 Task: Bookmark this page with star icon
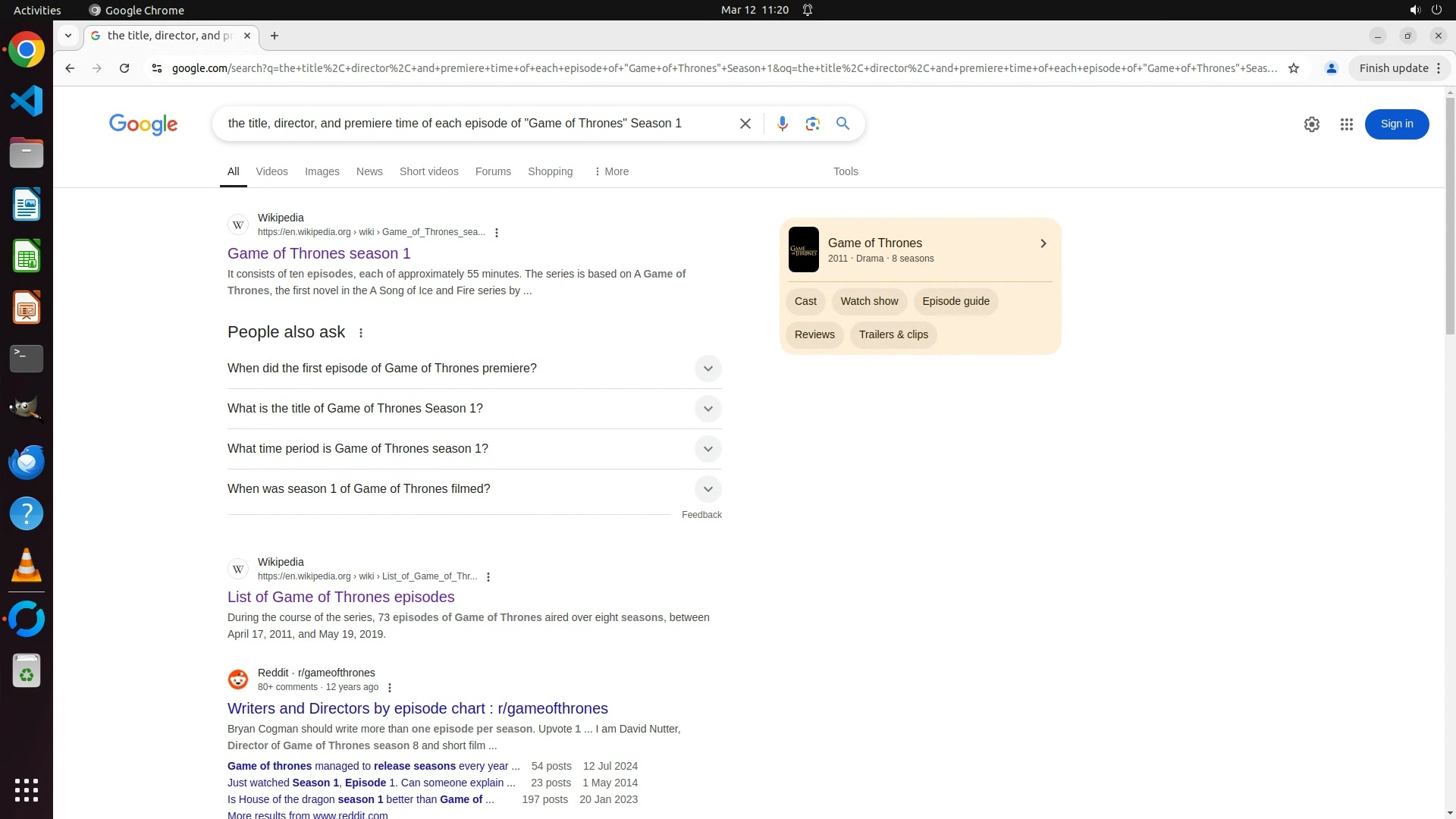pos(1294,68)
